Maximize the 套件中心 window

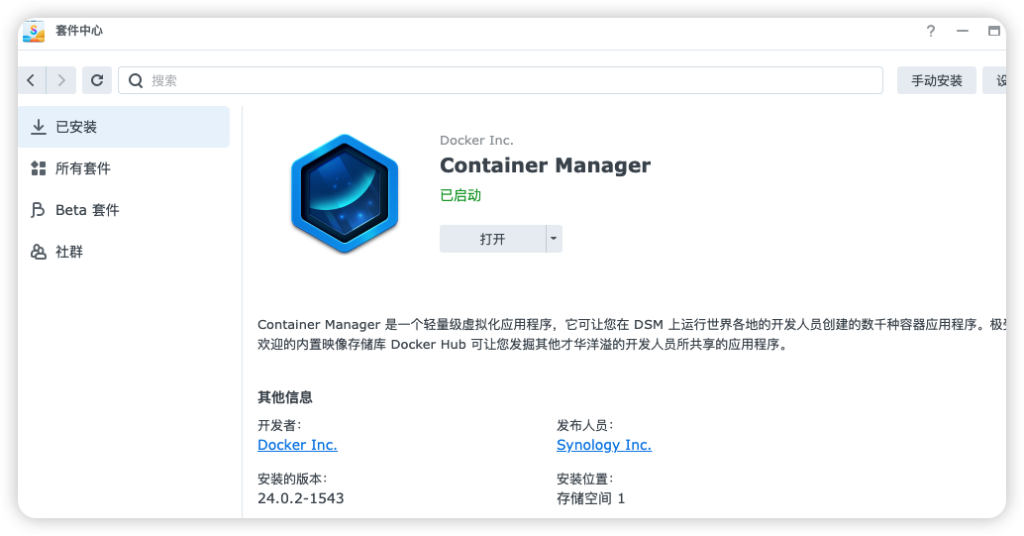(x=994, y=31)
